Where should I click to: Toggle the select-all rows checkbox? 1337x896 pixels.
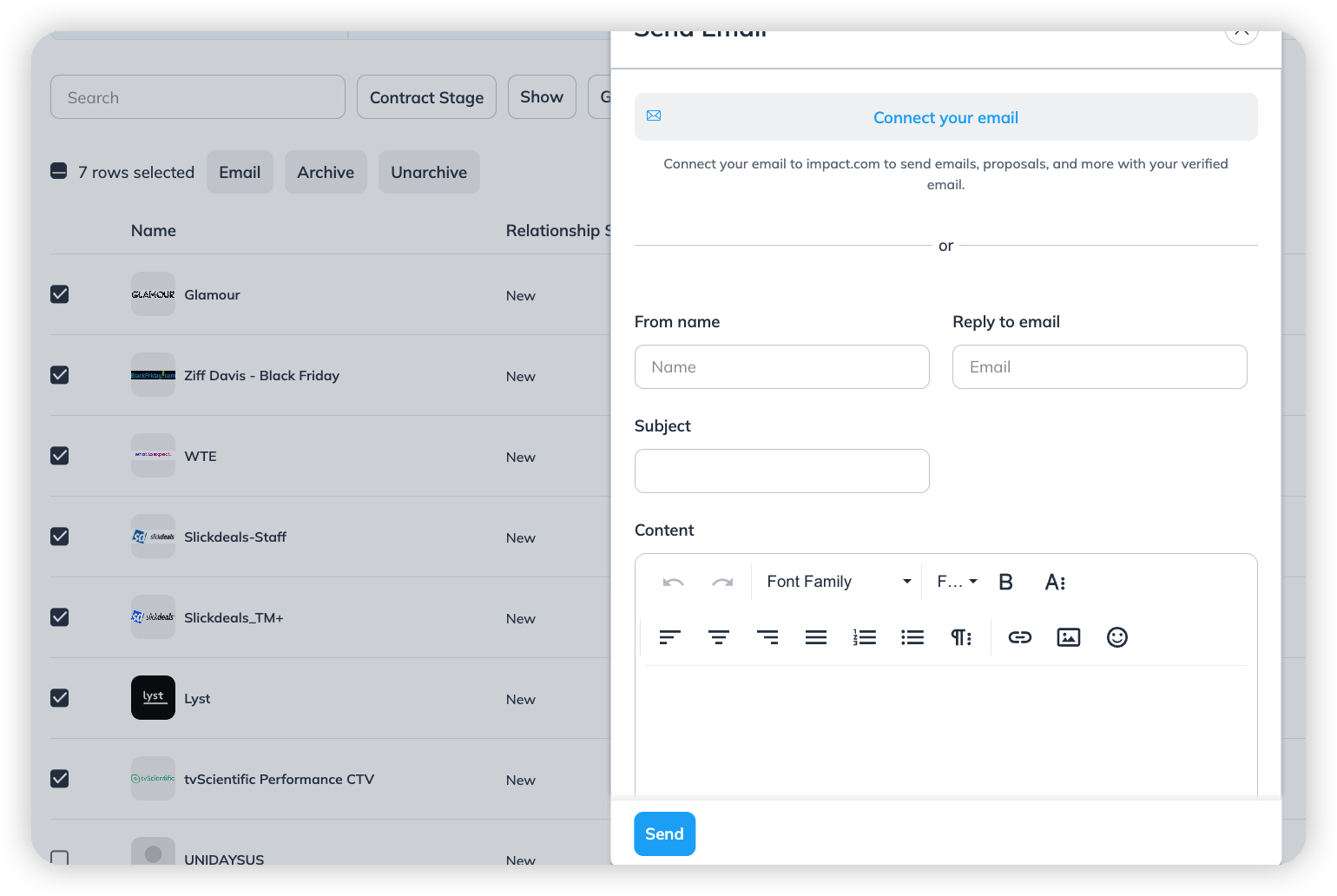click(x=59, y=171)
